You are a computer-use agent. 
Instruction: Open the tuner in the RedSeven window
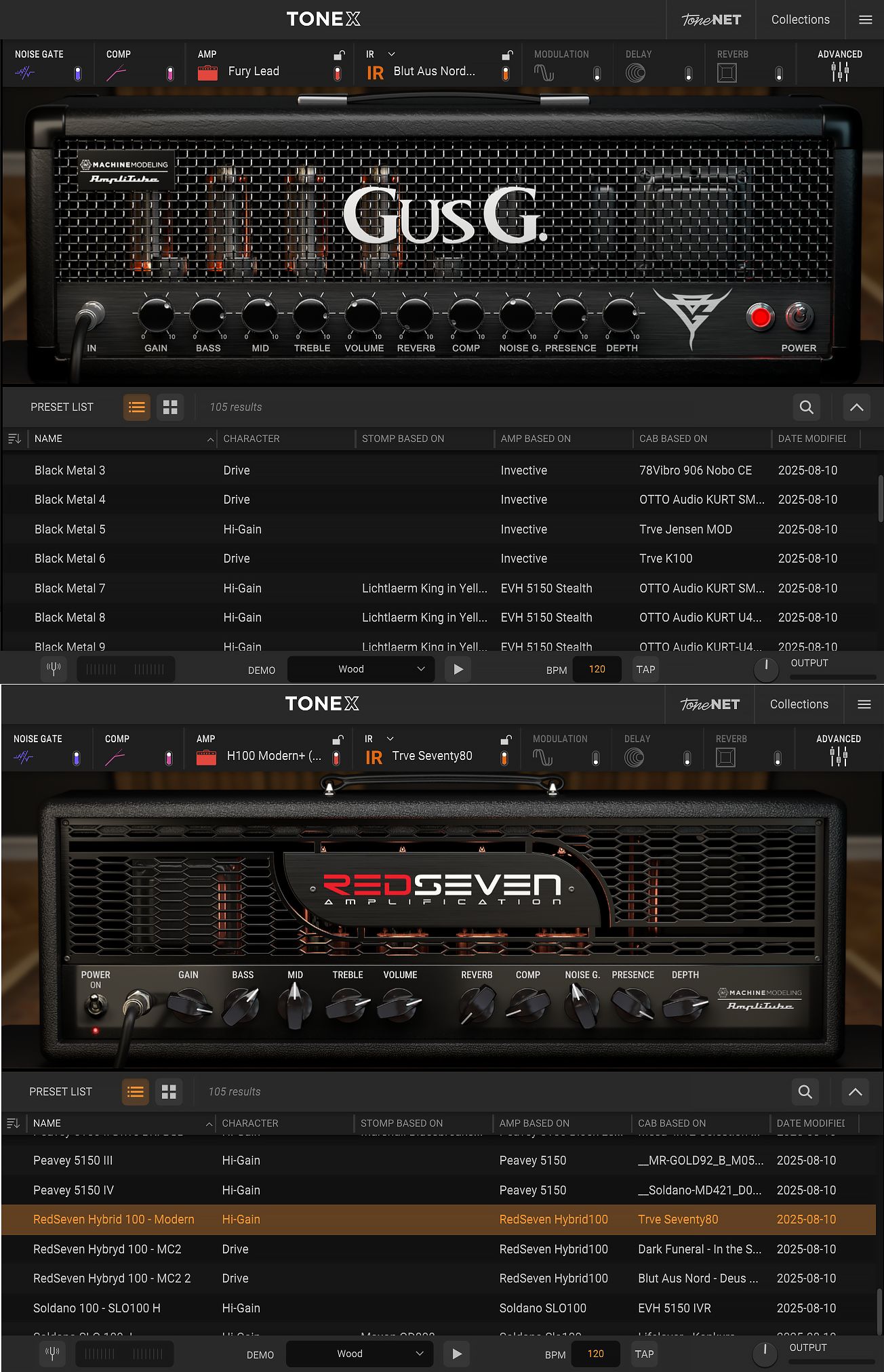pos(52,1354)
